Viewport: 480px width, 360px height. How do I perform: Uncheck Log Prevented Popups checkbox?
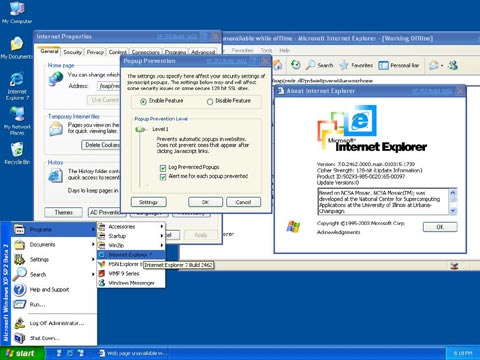coord(163,167)
